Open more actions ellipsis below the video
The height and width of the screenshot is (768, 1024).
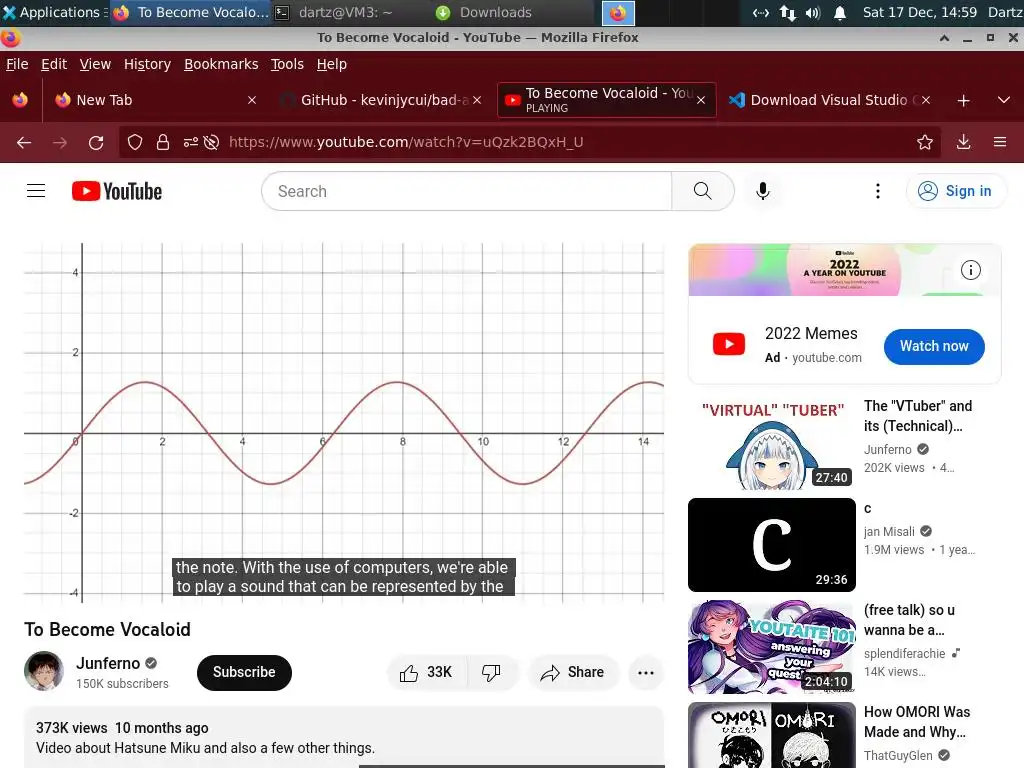pos(646,673)
